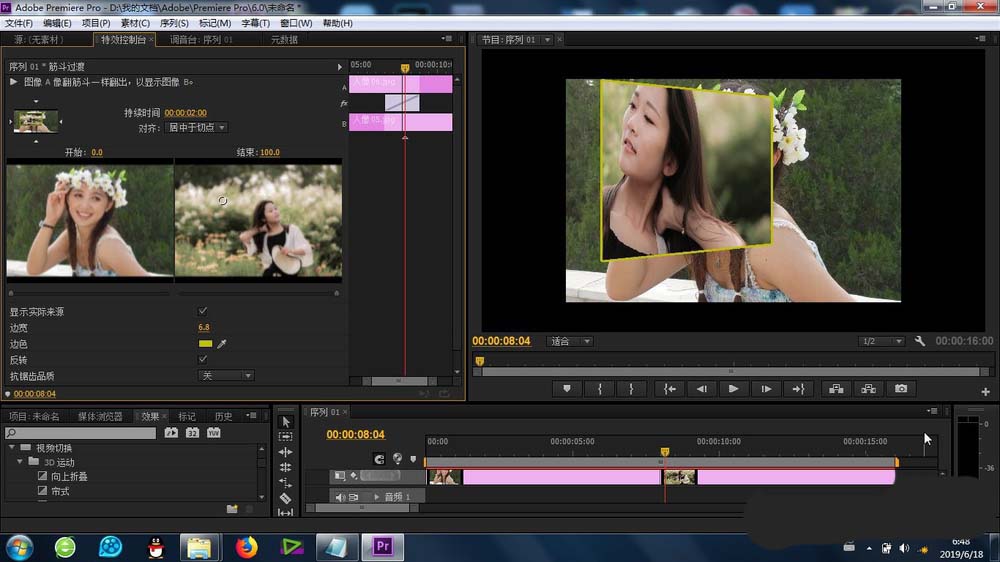Image resolution: width=1000 pixels, height=562 pixels.
Task: Toggle the 显示实际来源 checkbox
Action: (204, 312)
